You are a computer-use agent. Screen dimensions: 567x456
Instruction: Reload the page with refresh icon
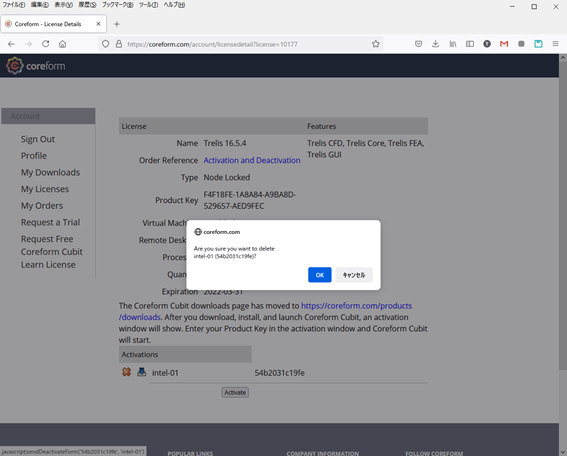tap(46, 44)
